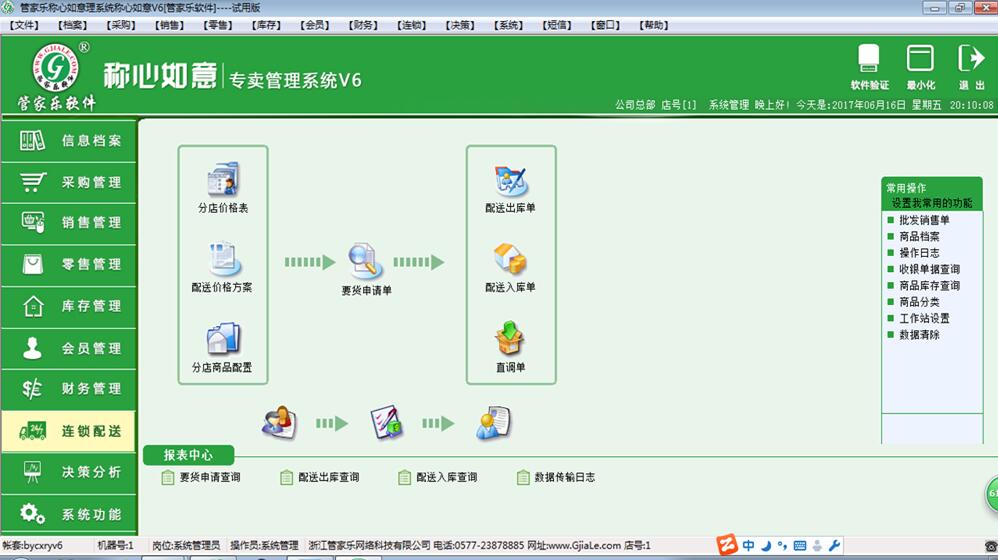Open 工作站设置 shortcut
Viewport: 998px width, 560px height.
(924, 318)
